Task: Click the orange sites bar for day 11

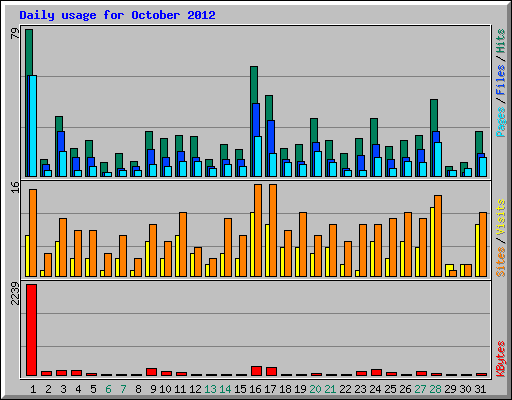Action: point(183,244)
